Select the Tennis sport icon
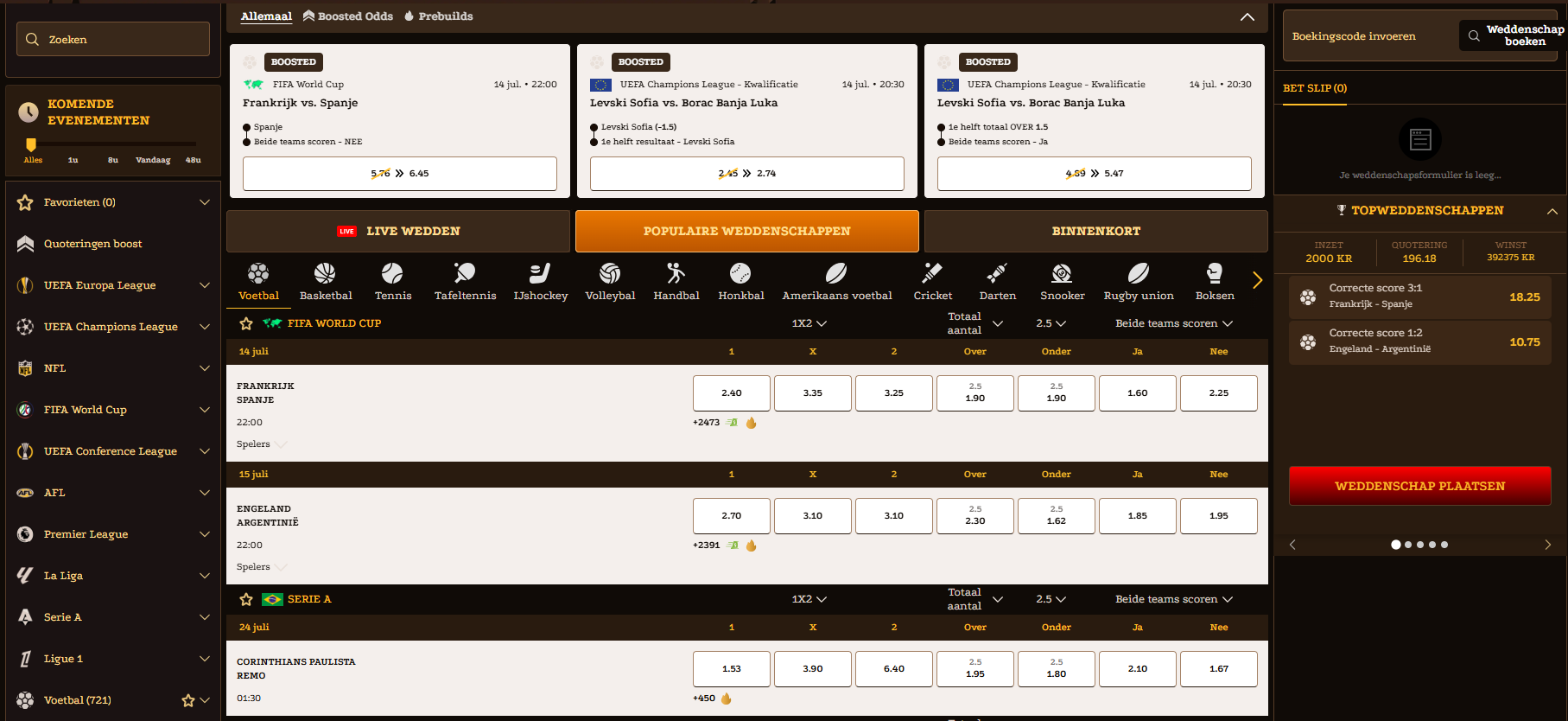Screen dimensions: 1568x721 pyautogui.click(x=392, y=273)
